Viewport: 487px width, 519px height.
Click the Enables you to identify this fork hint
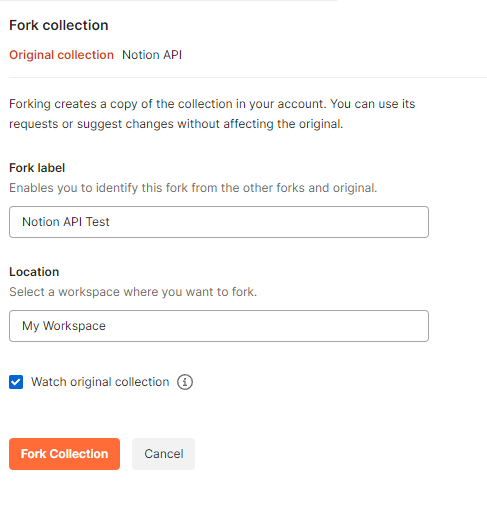coord(193,188)
